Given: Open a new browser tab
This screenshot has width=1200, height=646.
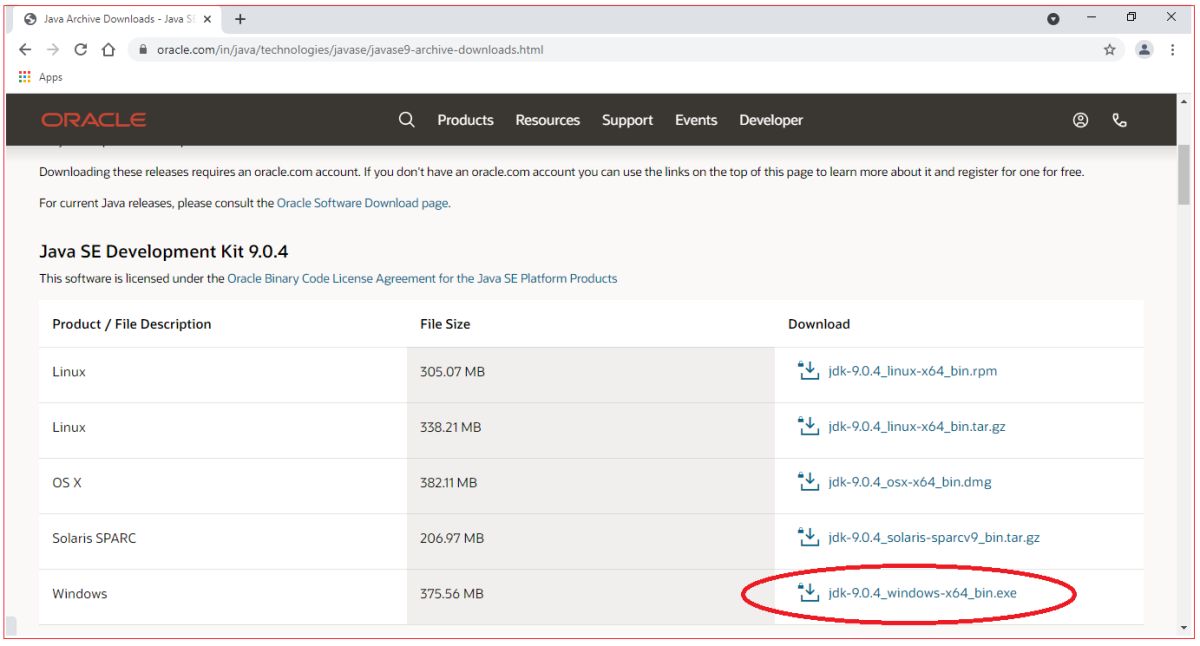Looking at the screenshot, I should point(240,19).
